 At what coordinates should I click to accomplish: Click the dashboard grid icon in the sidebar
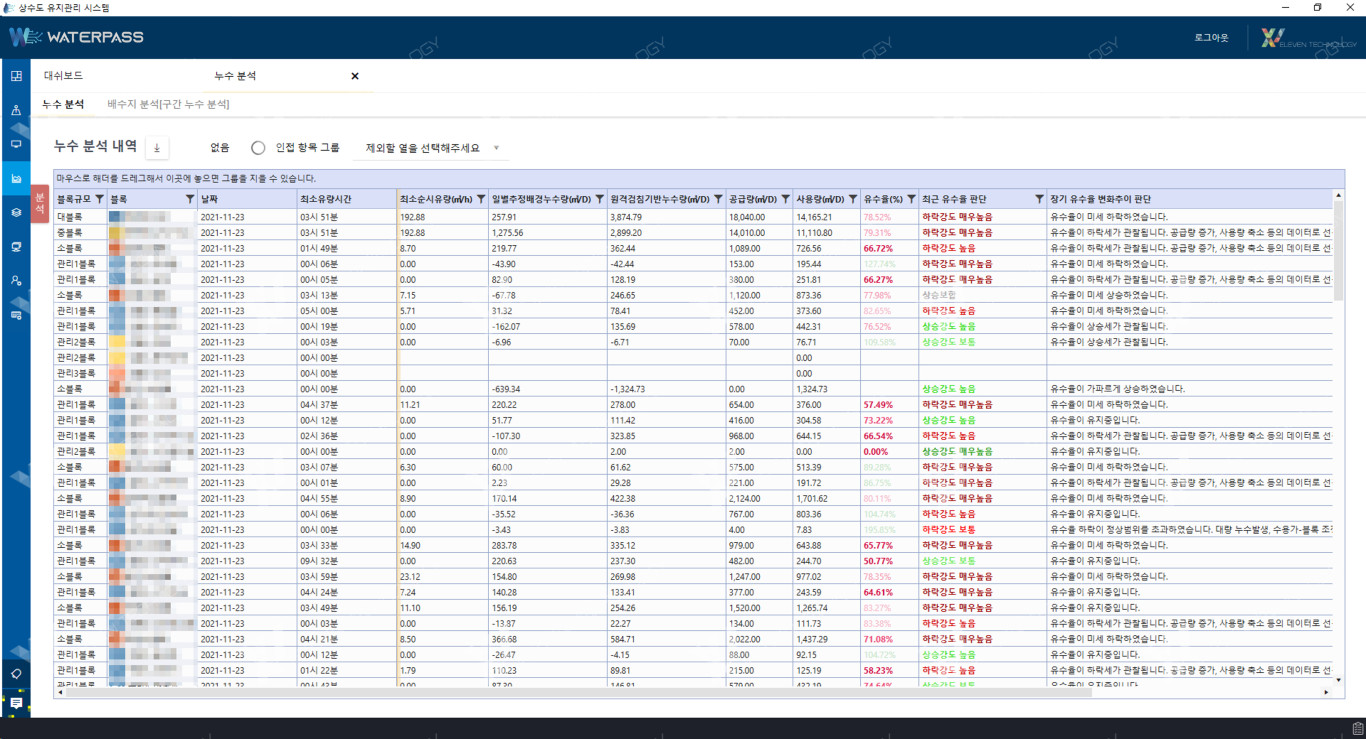pos(16,76)
